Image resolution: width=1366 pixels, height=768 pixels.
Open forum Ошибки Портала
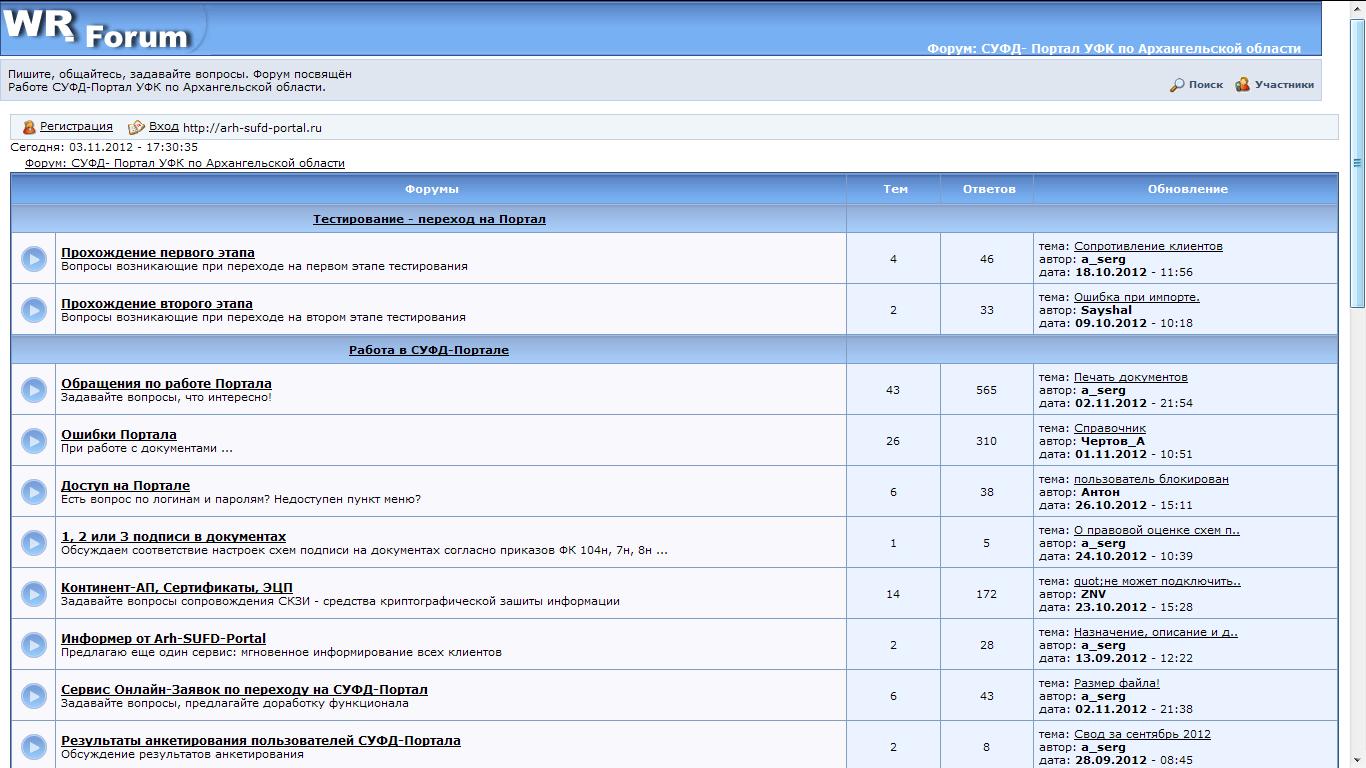coord(119,435)
